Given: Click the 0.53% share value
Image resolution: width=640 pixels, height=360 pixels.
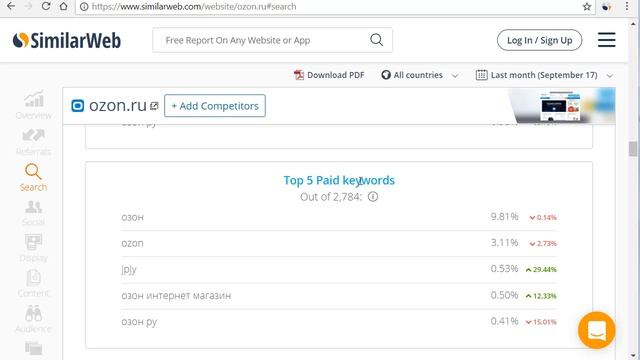Looking at the screenshot, I should pyautogui.click(x=504, y=269).
